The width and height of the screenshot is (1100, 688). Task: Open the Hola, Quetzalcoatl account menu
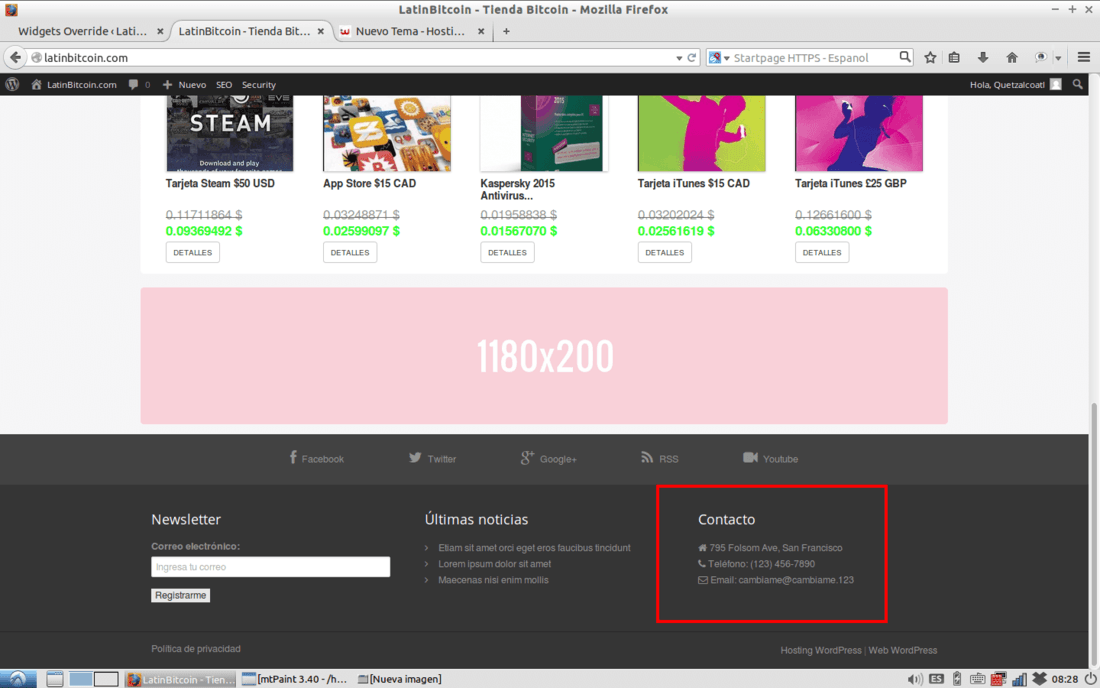(1015, 84)
